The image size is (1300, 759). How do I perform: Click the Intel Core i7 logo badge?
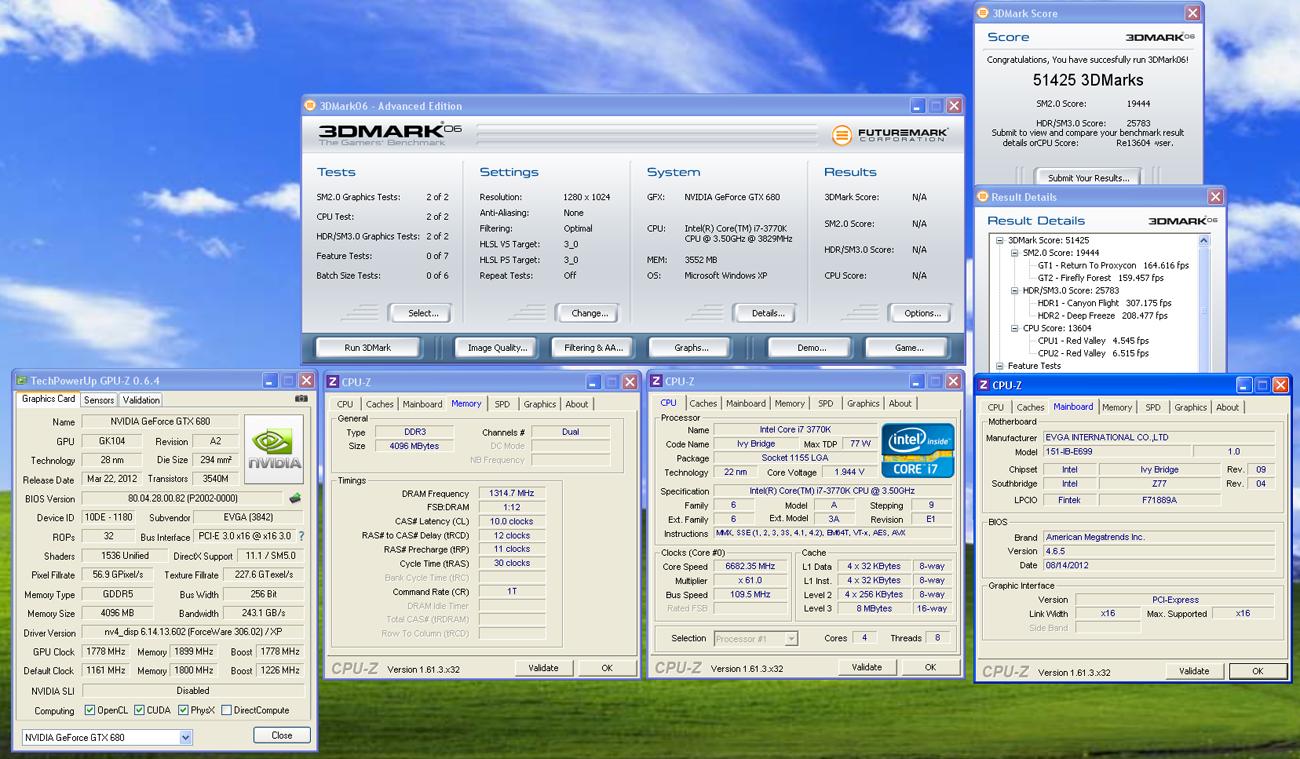[x=917, y=450]
